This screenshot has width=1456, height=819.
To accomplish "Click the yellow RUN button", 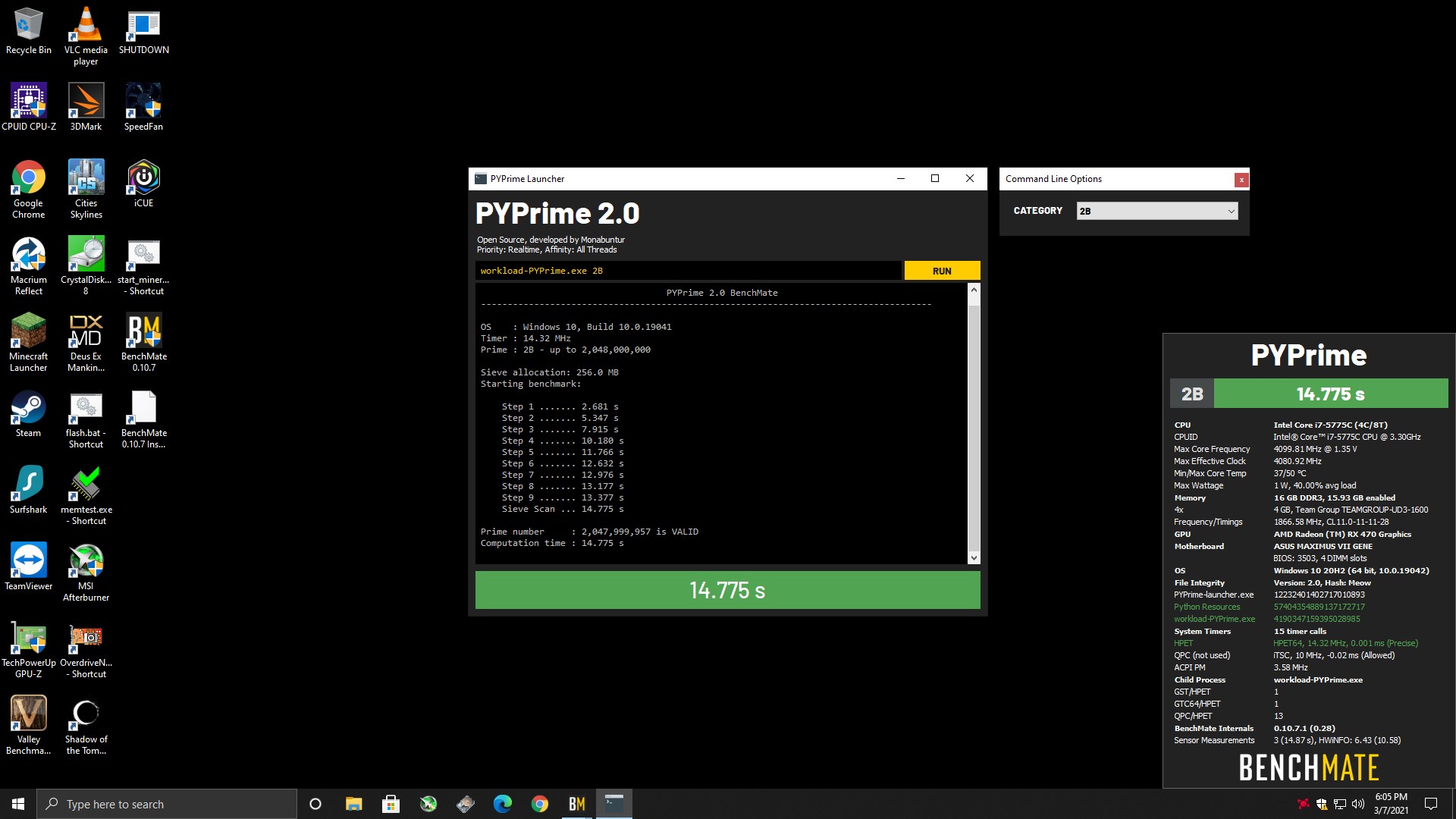I will point(942,271).
